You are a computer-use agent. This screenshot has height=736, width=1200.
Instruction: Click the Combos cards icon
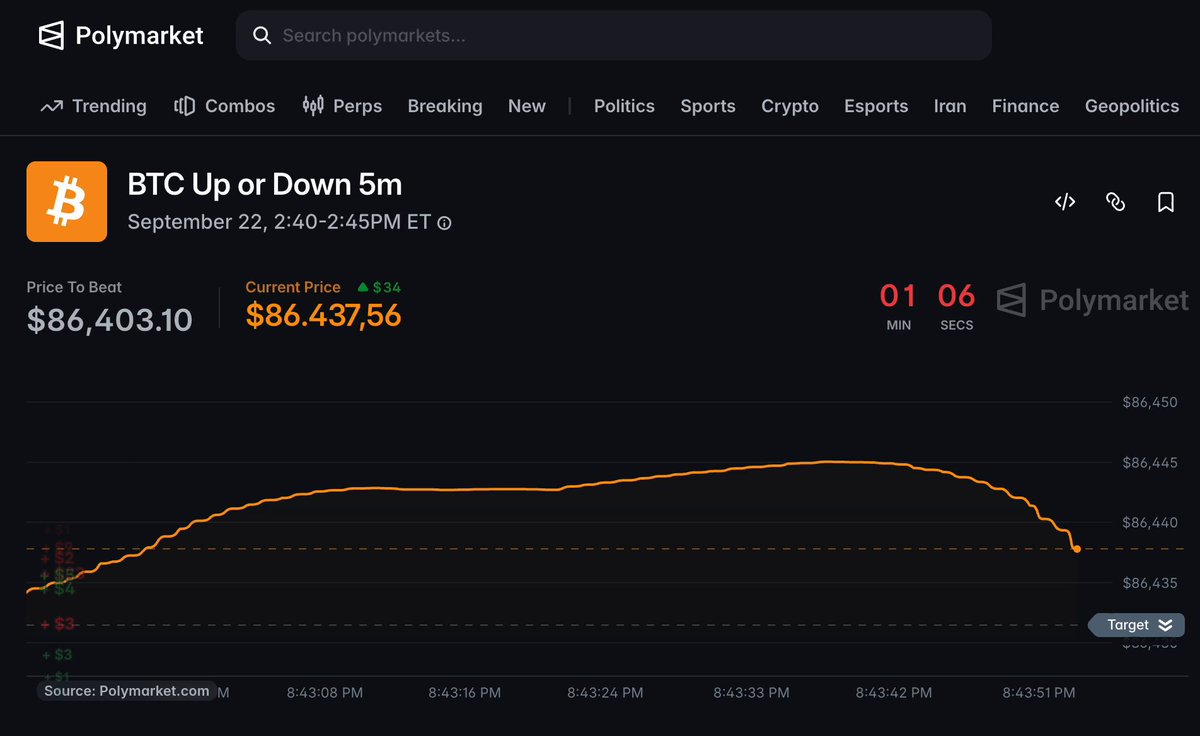coord(184,106)
